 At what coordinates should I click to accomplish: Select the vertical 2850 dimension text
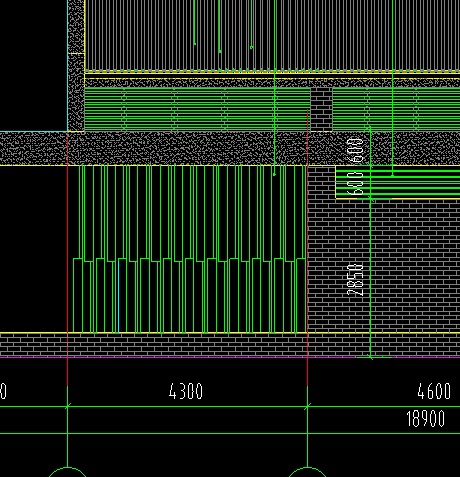(x=355, y=279)
